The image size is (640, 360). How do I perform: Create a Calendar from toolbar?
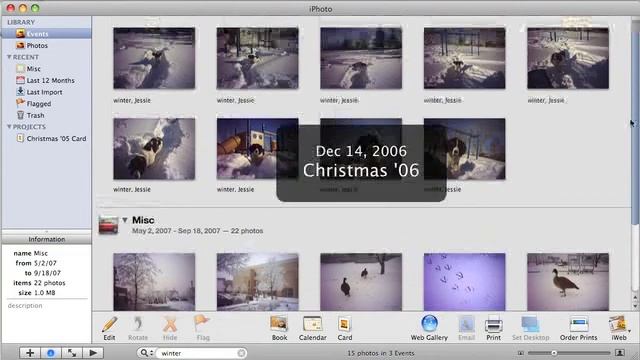[x=313, y=329]
